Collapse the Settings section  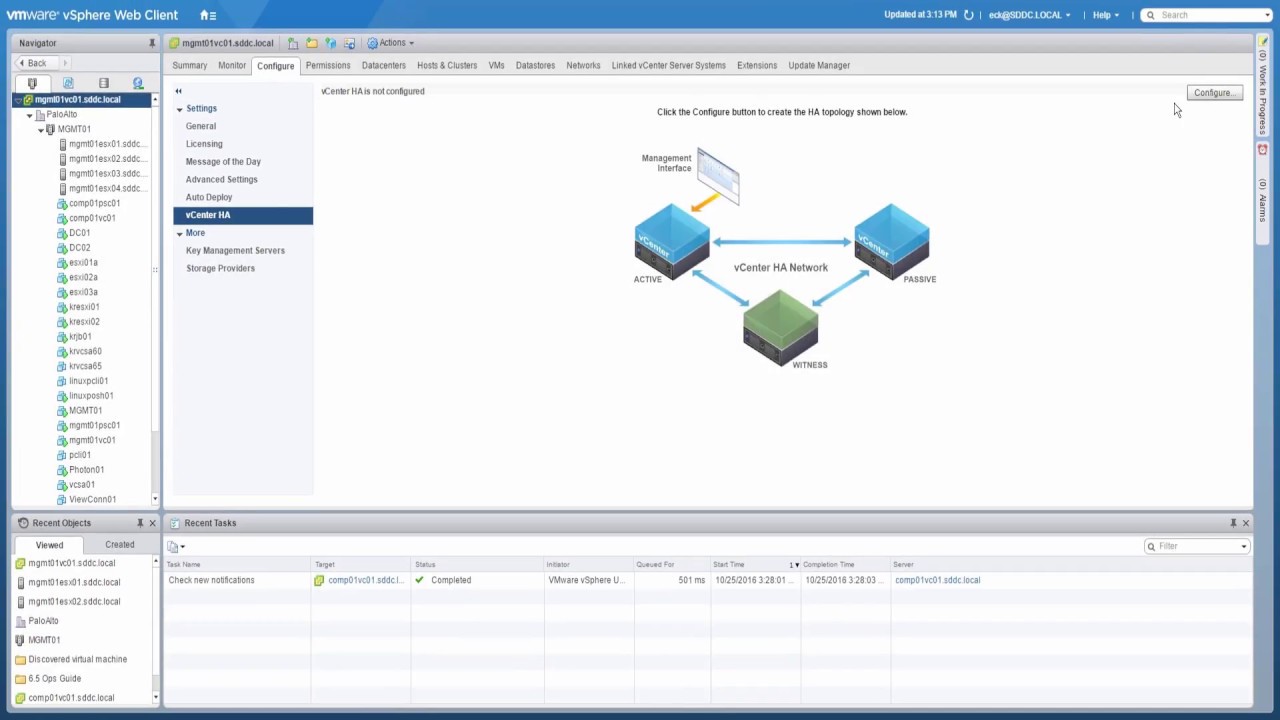tap(180, 108)
